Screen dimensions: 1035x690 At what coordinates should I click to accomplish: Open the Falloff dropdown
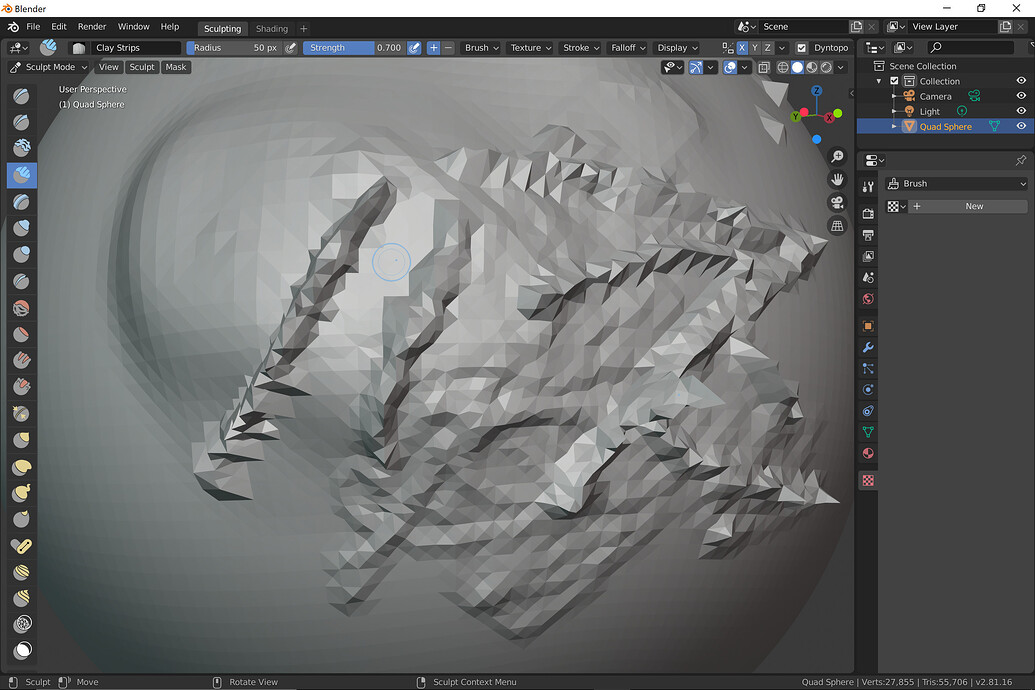point(628,48)
